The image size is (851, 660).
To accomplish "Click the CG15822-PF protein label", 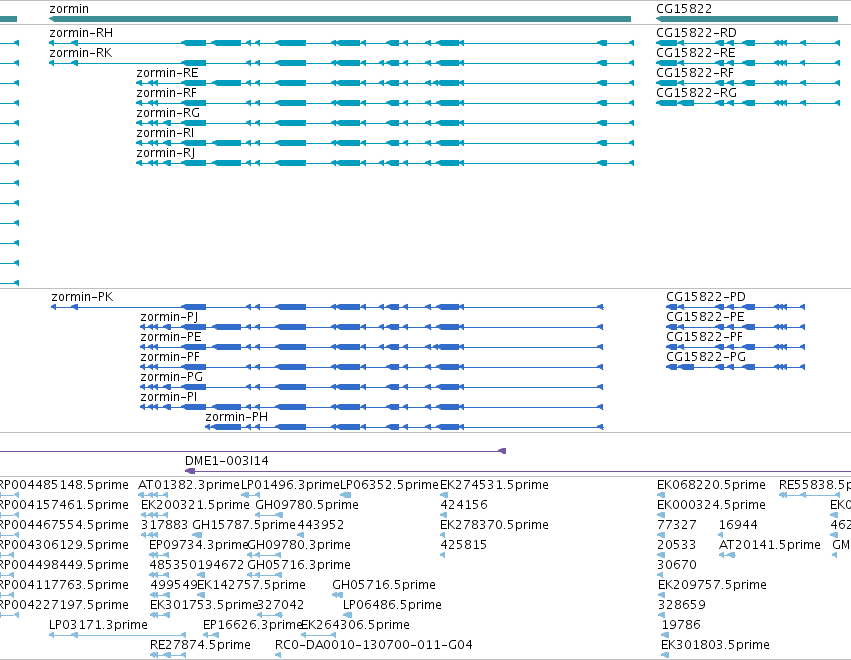I will point(704,337).
